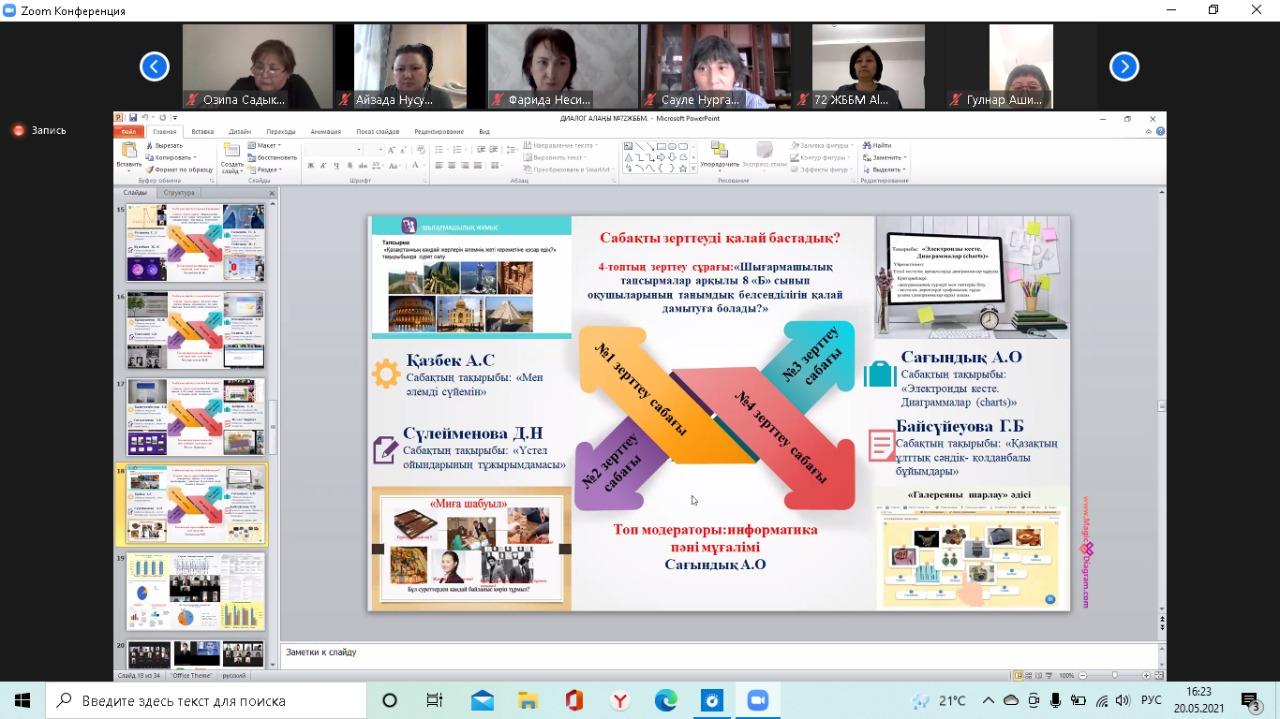Open the Arrange (Упорядочить) tool
The image size is (1280, 719).
coord(719,154)
